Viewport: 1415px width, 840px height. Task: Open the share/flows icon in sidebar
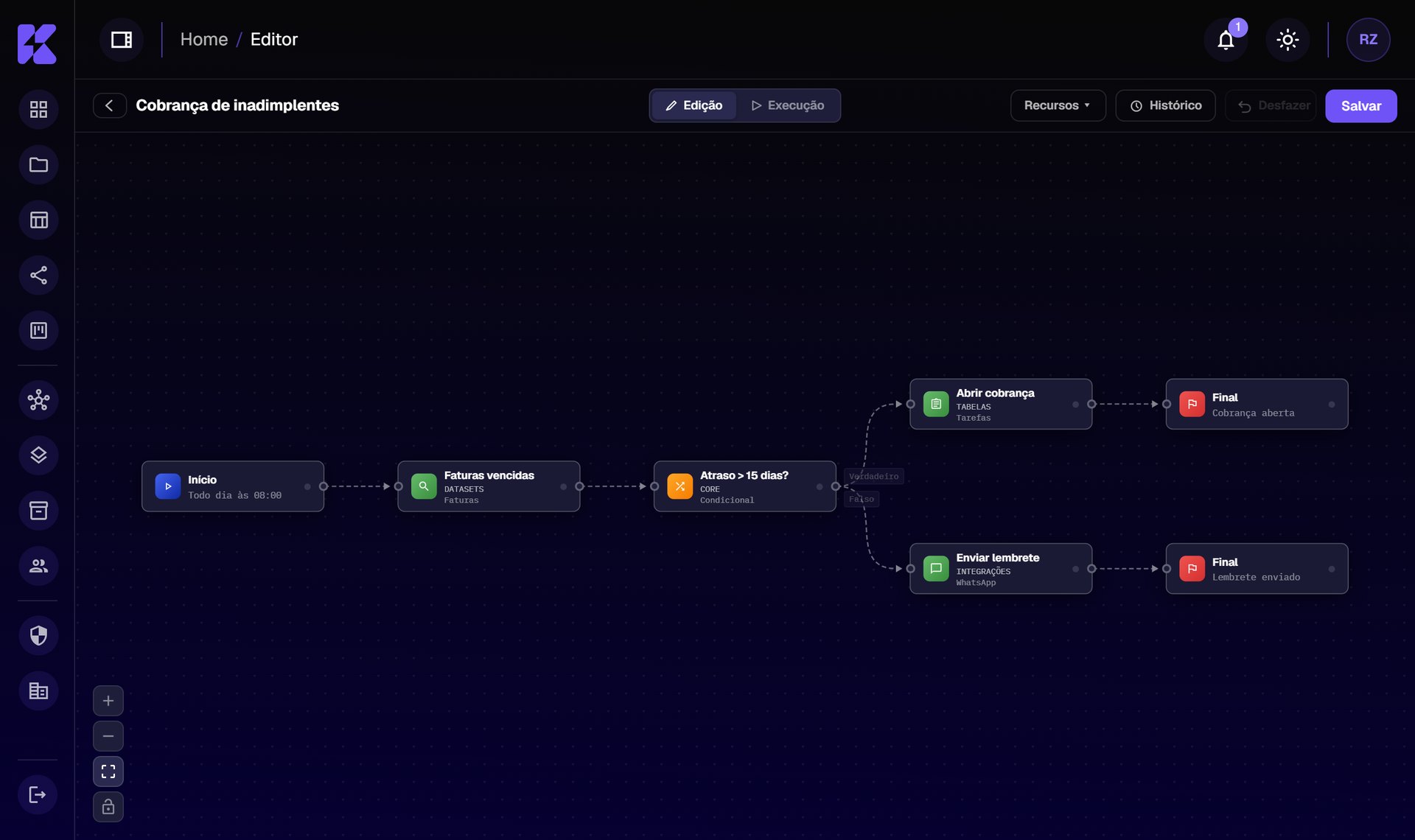38,276
